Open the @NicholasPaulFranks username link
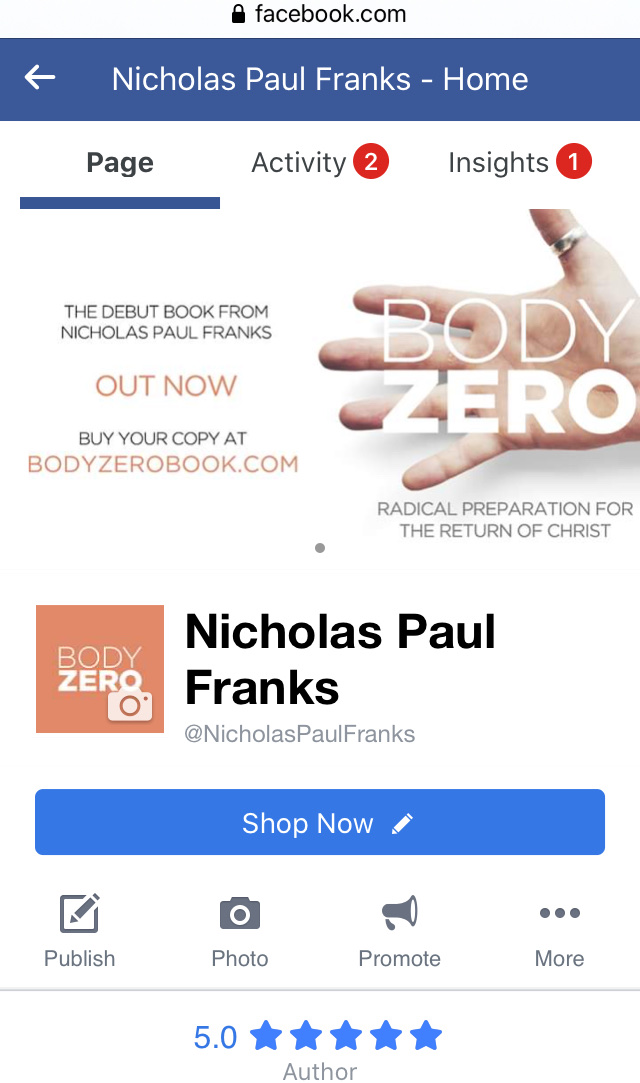Image resolution: width=640 pixels, height=1083 pixels. (x=300, y=734)
